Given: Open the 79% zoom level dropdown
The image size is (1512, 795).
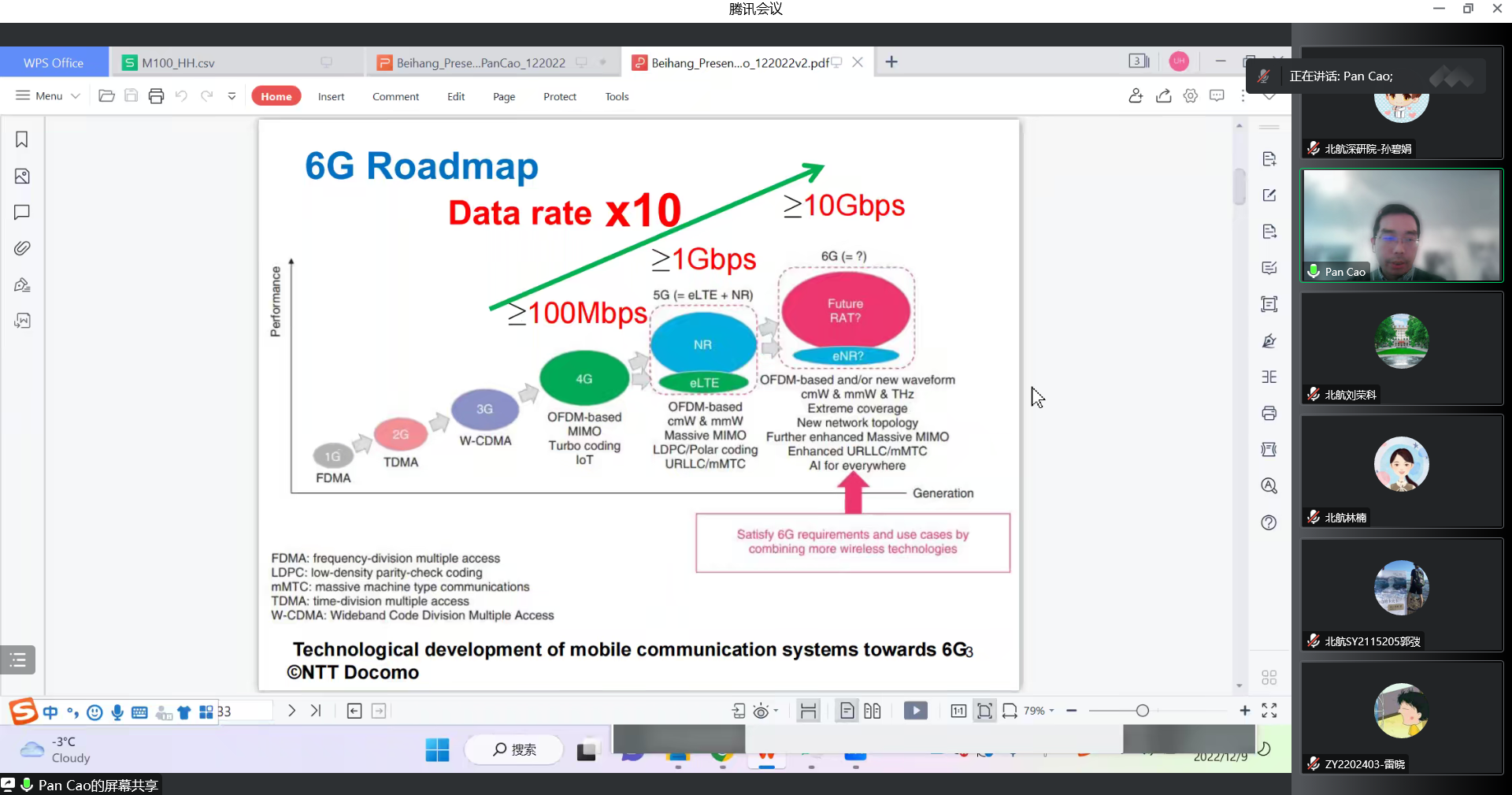Looking at the screenshot, I should 1039,711.
